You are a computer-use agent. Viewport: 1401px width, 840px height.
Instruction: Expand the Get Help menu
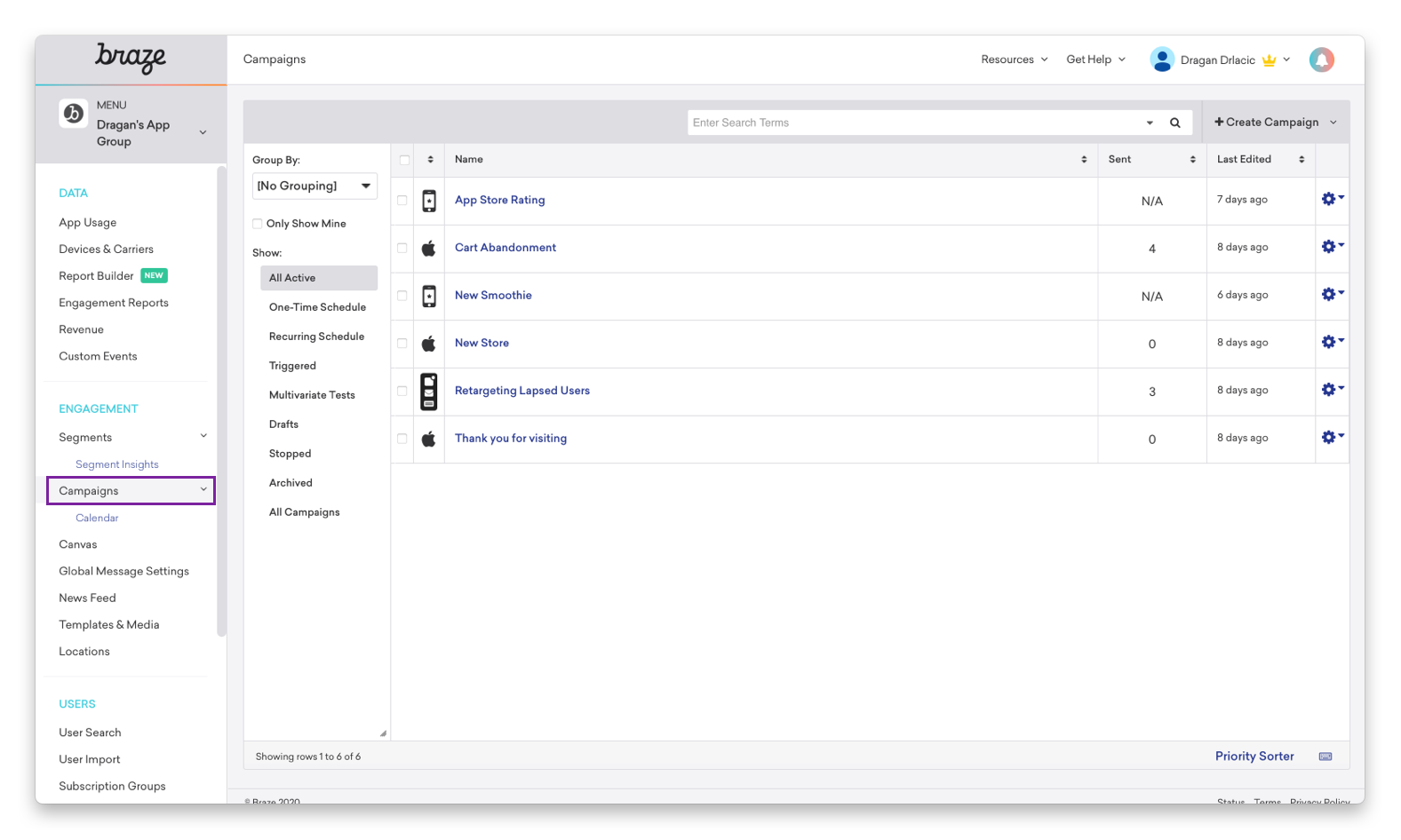point(1095,59)
